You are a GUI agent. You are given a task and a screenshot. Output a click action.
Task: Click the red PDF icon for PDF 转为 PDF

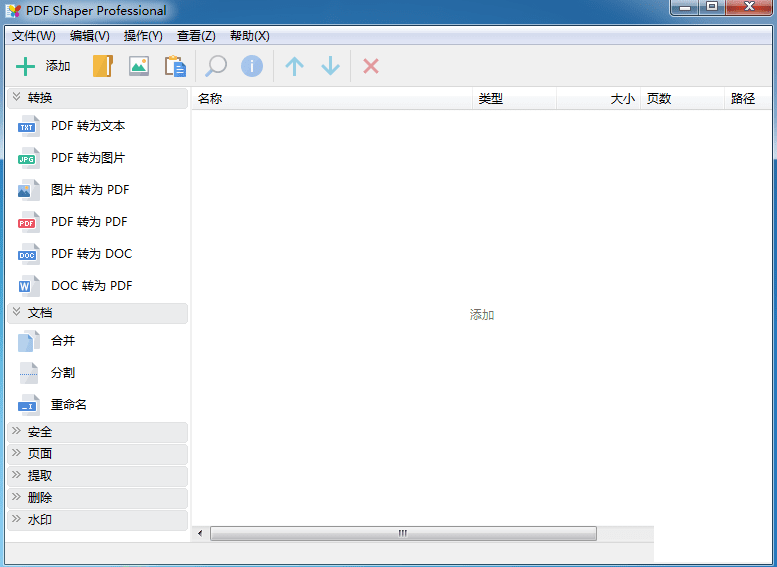(x=29, y=222)
